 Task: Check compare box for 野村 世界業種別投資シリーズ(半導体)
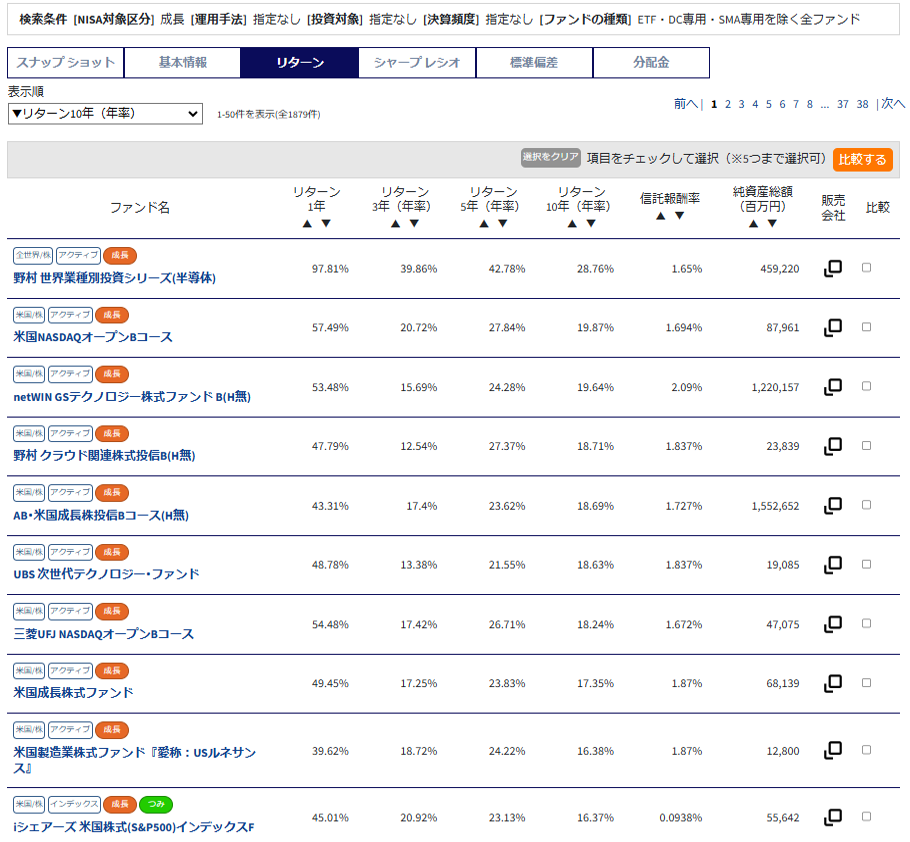pos(866,268)
